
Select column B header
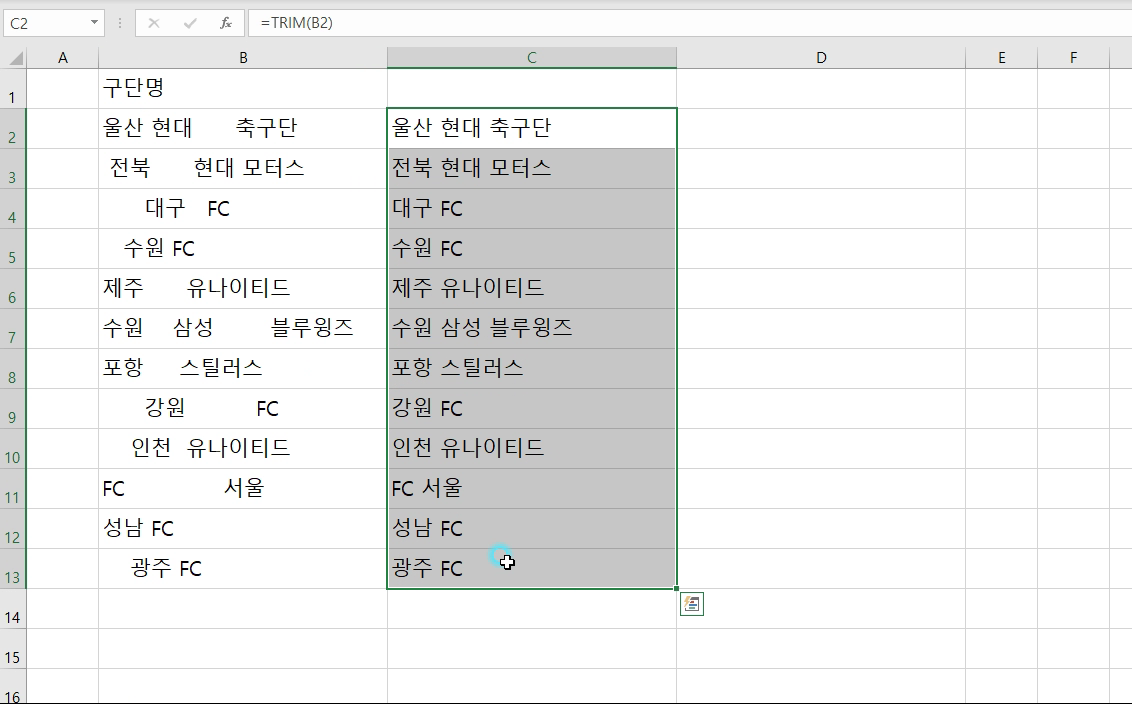click(243, 58)
